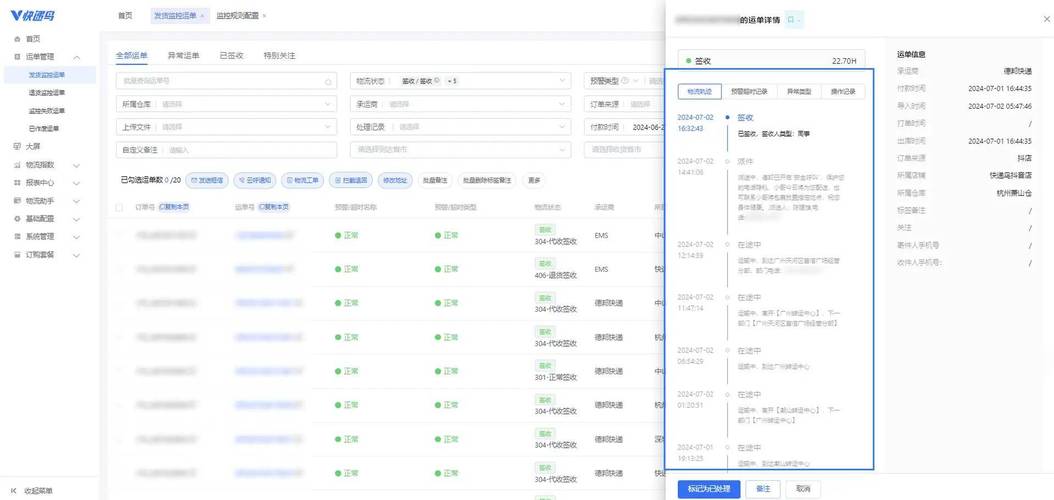Screen dimensions: 1054x500
Task: Click the 自定义备注 input field
Action: click(227, 150)
